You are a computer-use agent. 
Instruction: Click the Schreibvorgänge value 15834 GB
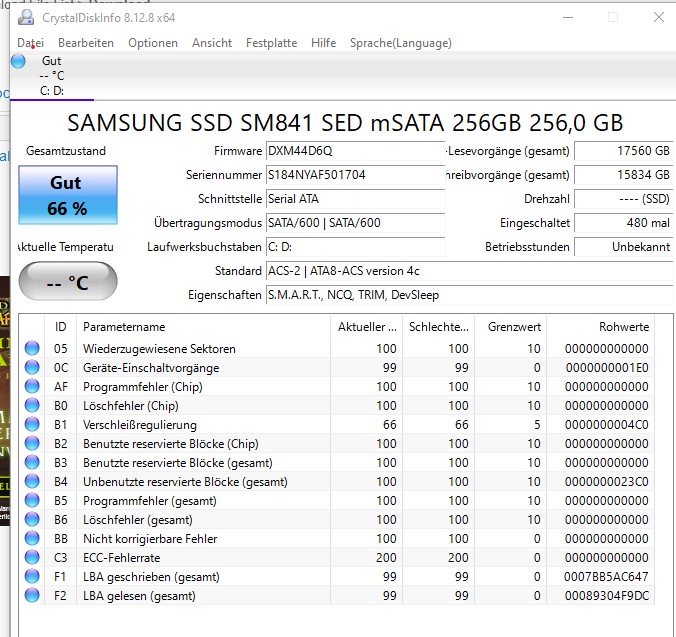point(623,175)
